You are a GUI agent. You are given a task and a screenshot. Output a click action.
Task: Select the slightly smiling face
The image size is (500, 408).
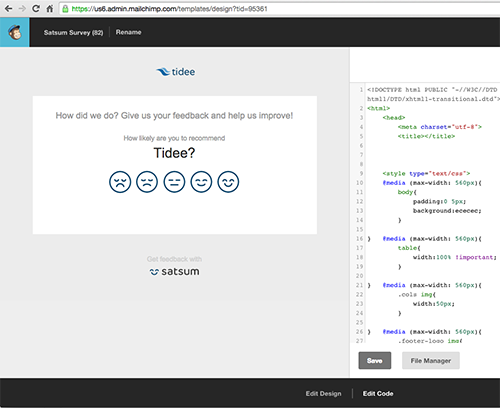201,182
